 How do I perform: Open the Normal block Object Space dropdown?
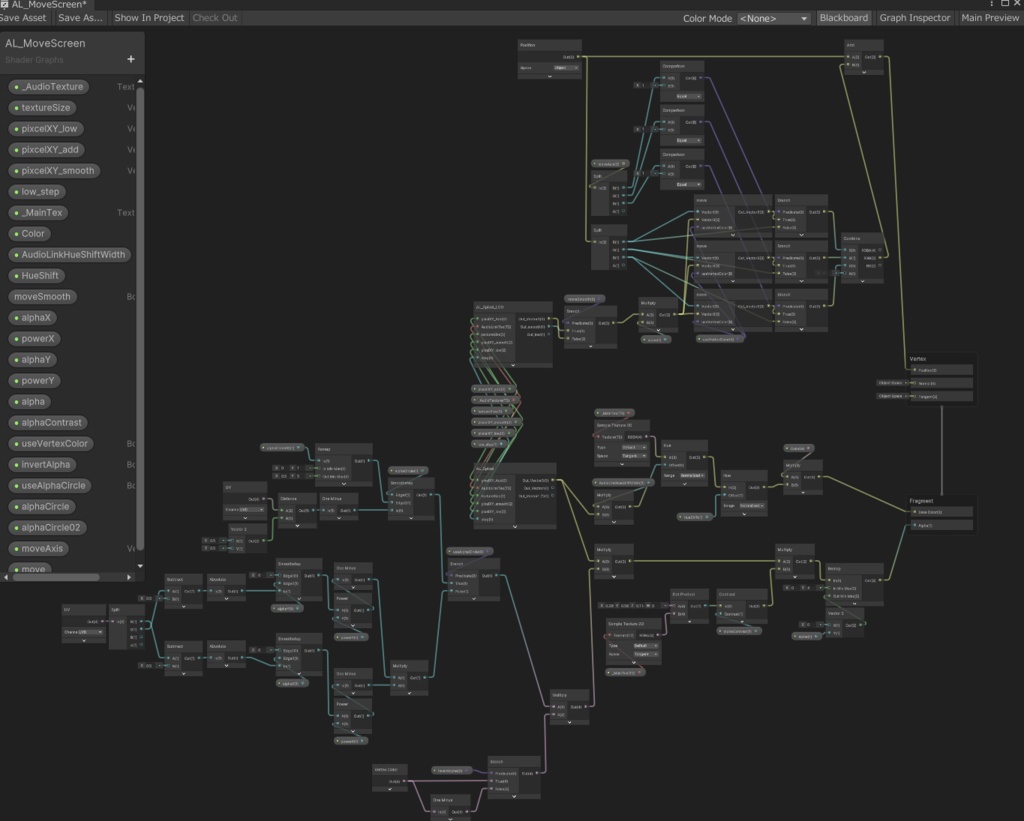click(x=890, y=383)
